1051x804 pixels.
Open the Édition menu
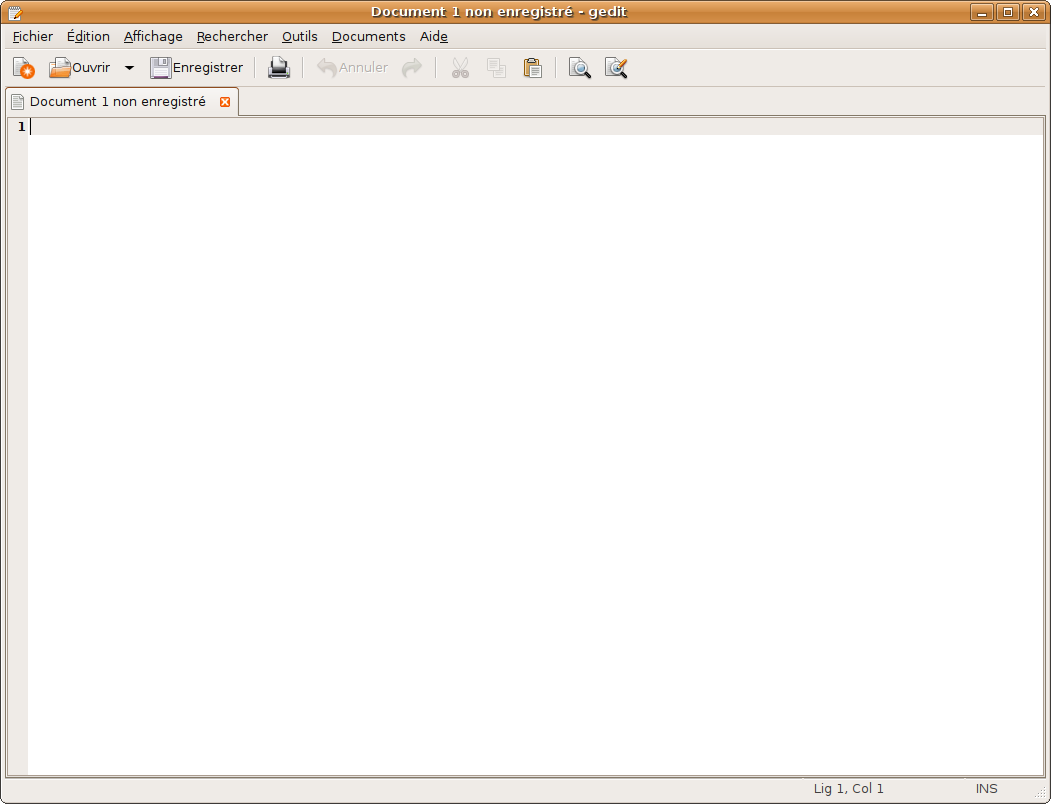pos(88,36)
